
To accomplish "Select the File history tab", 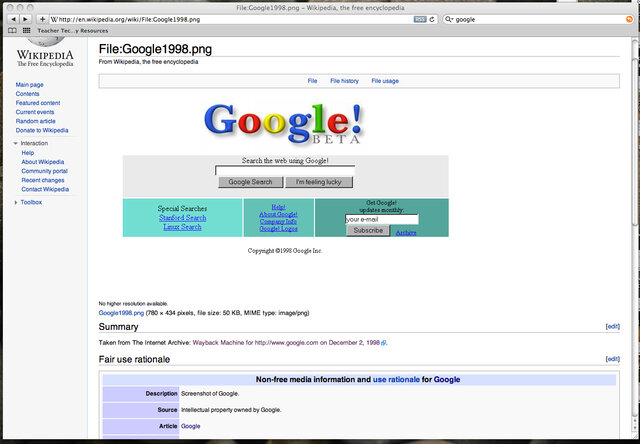I will point(344,81).
